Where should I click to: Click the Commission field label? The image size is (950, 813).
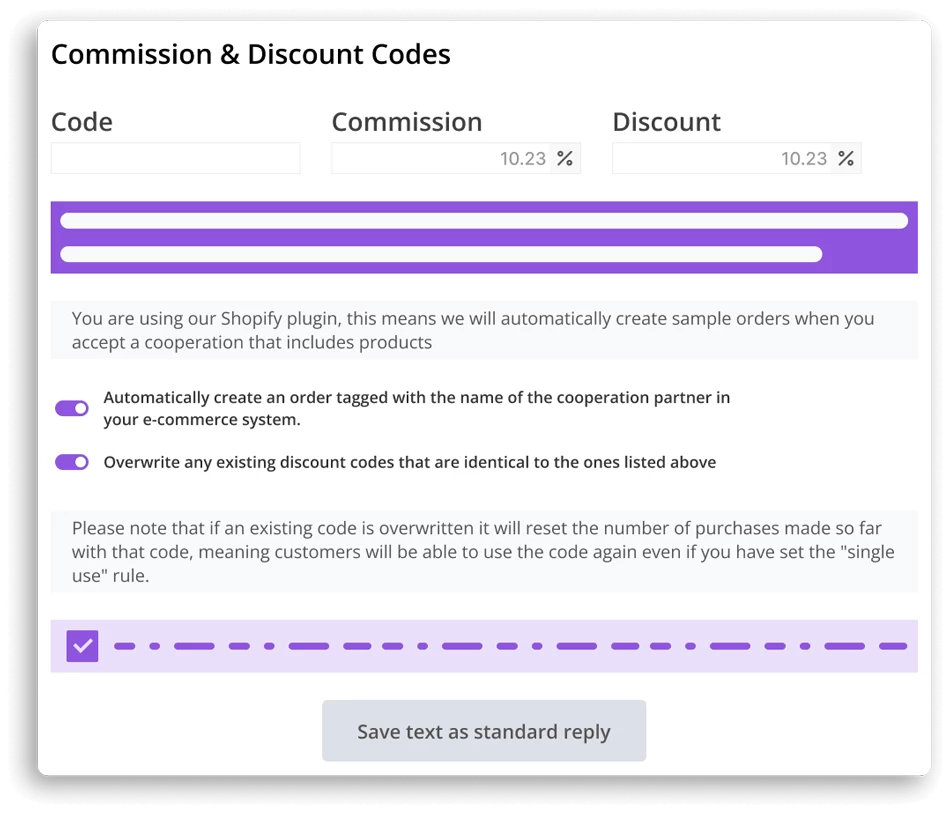coord(407,122)
